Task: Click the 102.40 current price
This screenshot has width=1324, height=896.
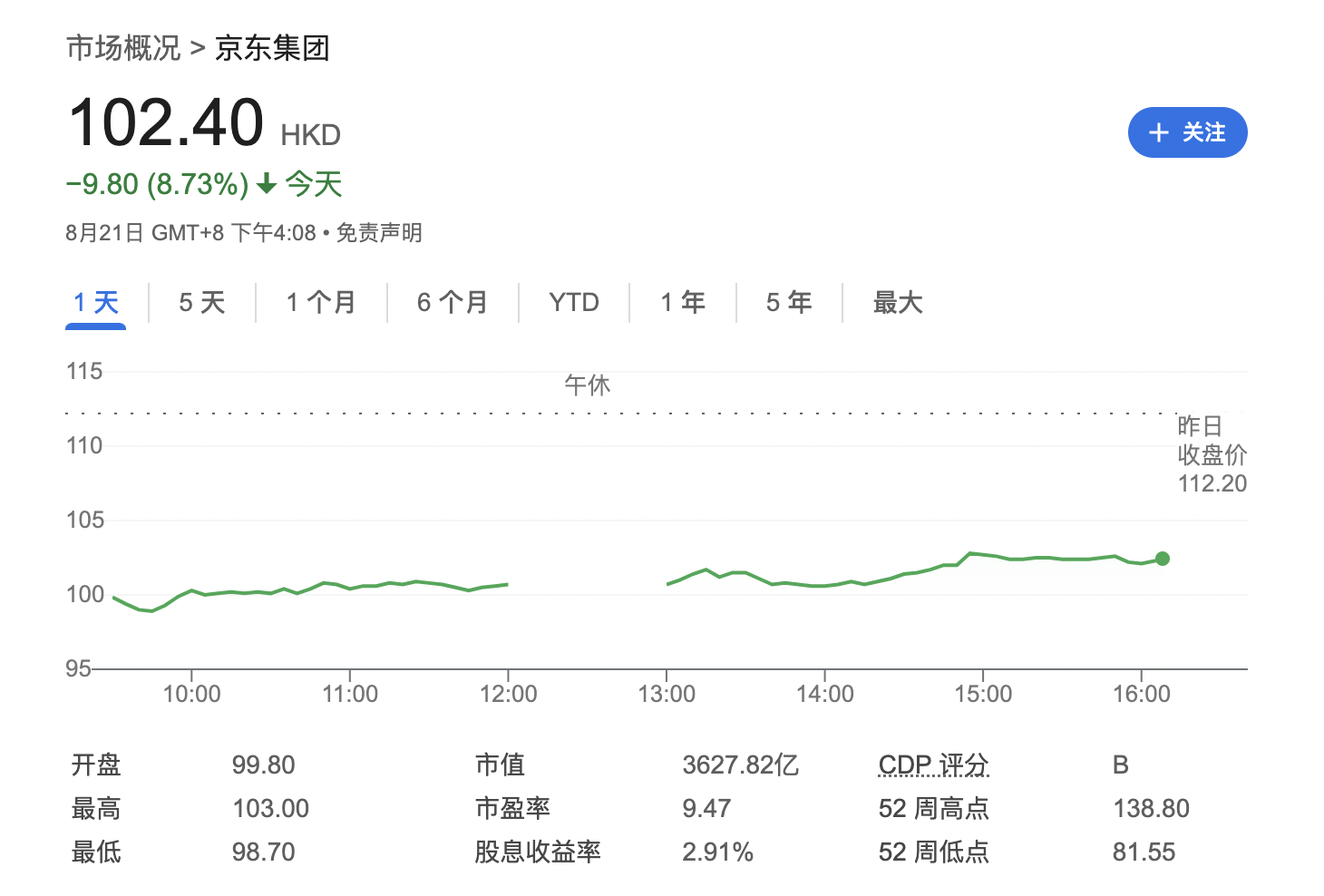Action: 166,122
